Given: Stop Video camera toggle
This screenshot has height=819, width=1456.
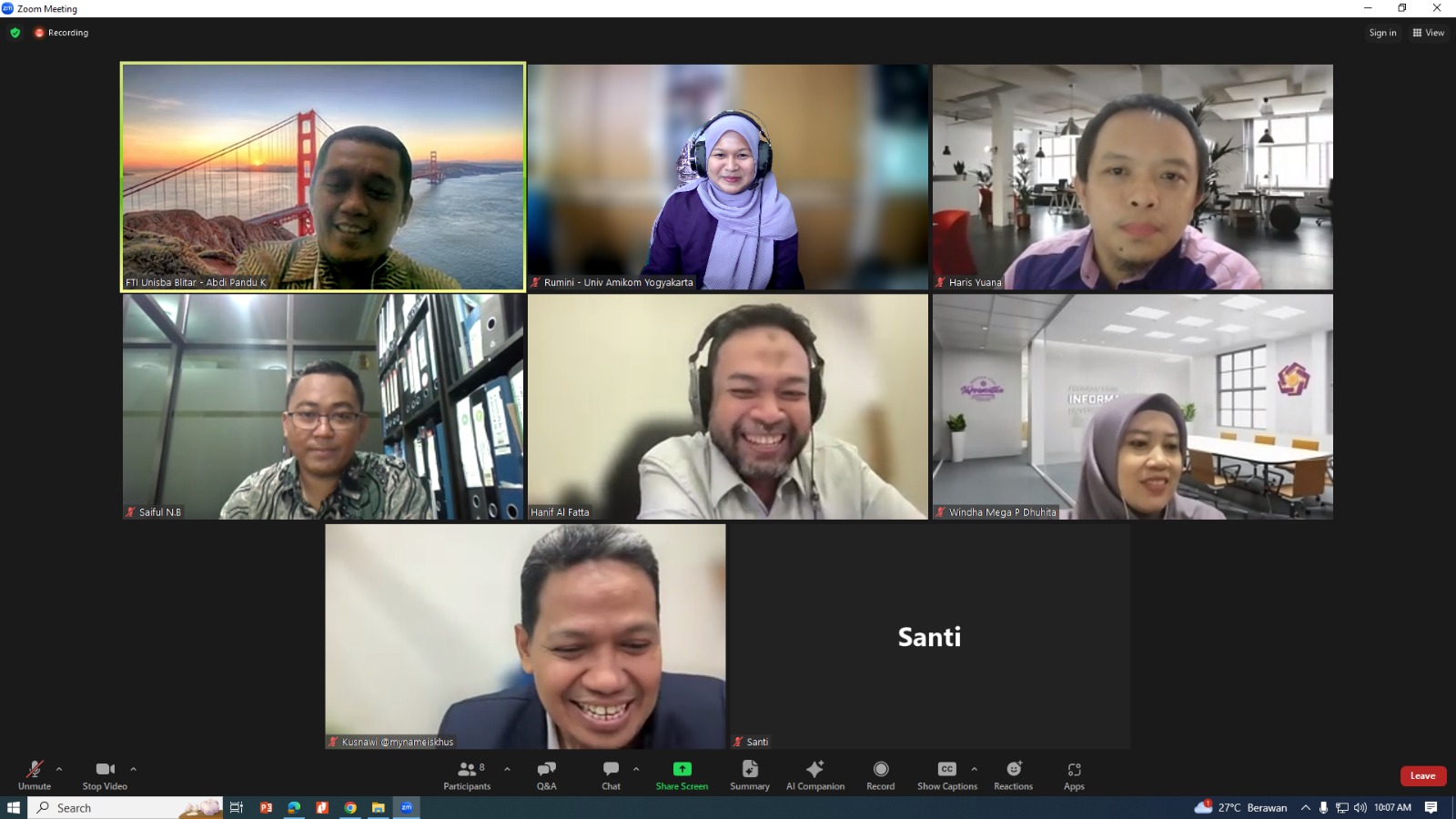Looking at the screenshot, I should 105,774.
